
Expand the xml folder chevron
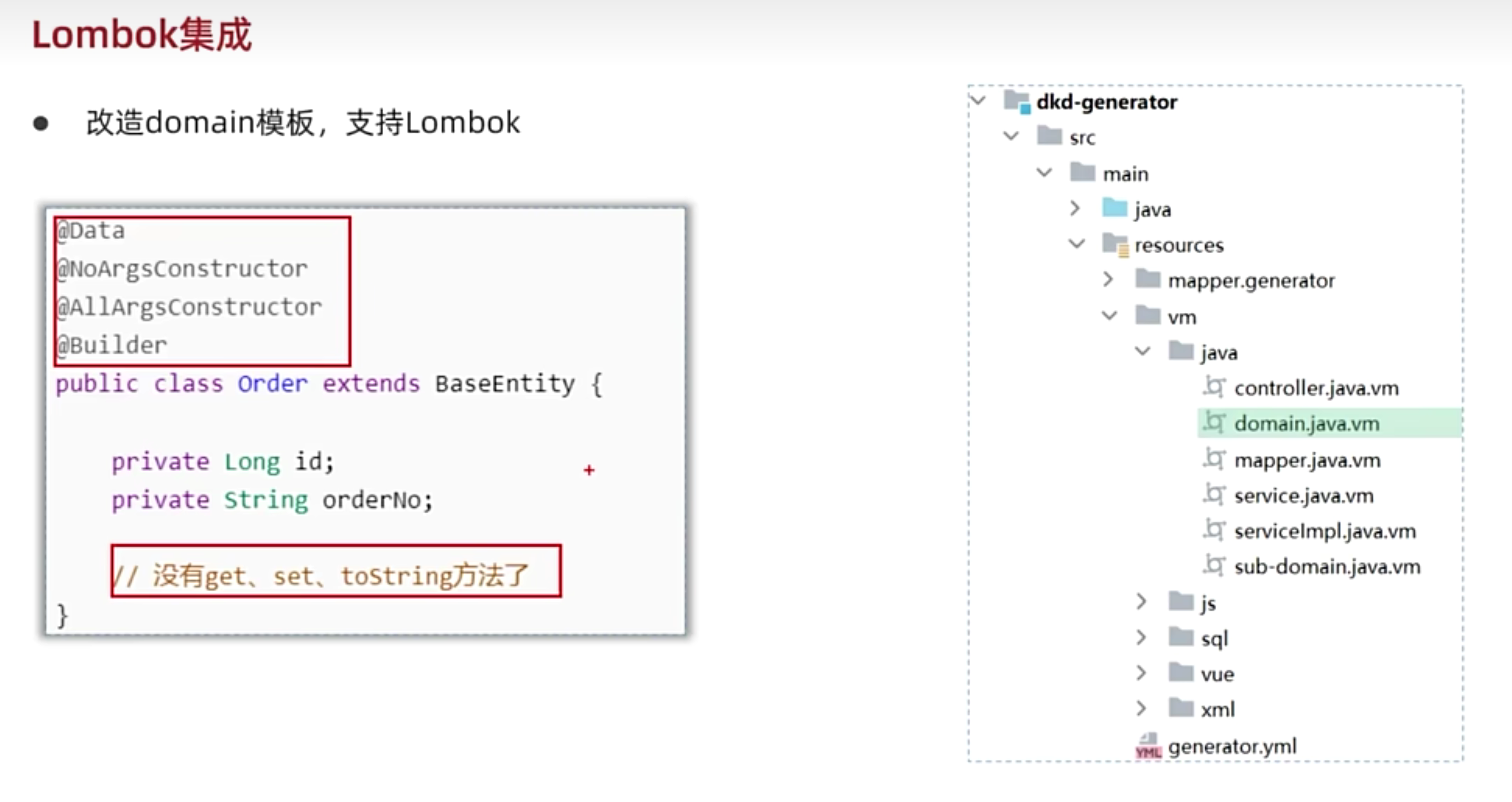pos(1141,708)
